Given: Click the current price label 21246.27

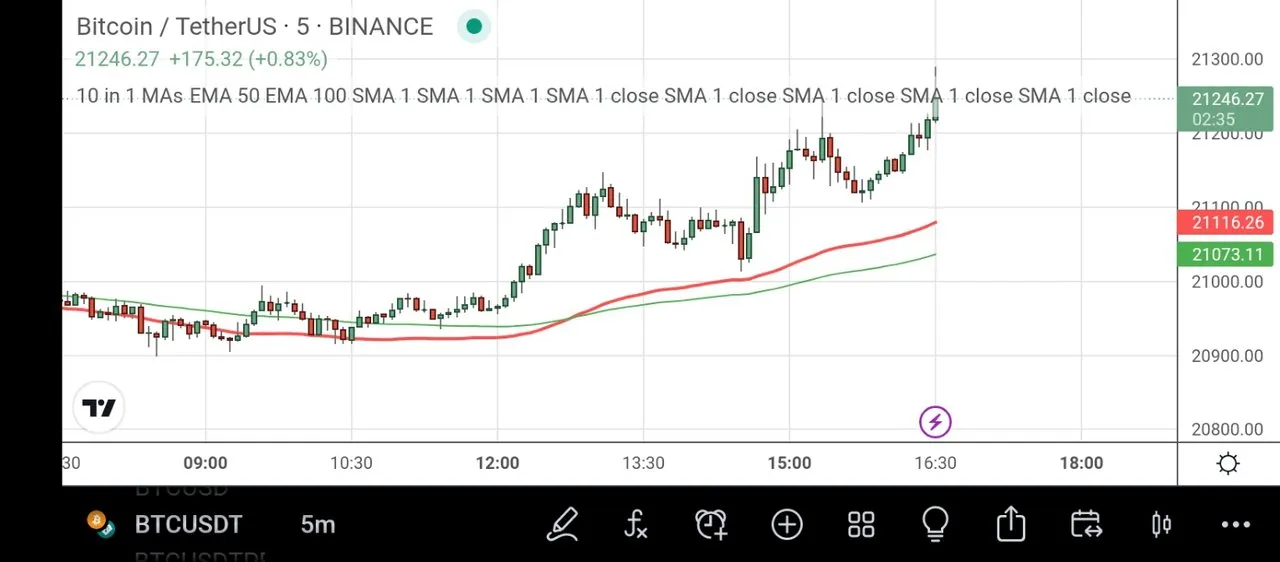Looking at the screenshot, I should pos(1228,108).
